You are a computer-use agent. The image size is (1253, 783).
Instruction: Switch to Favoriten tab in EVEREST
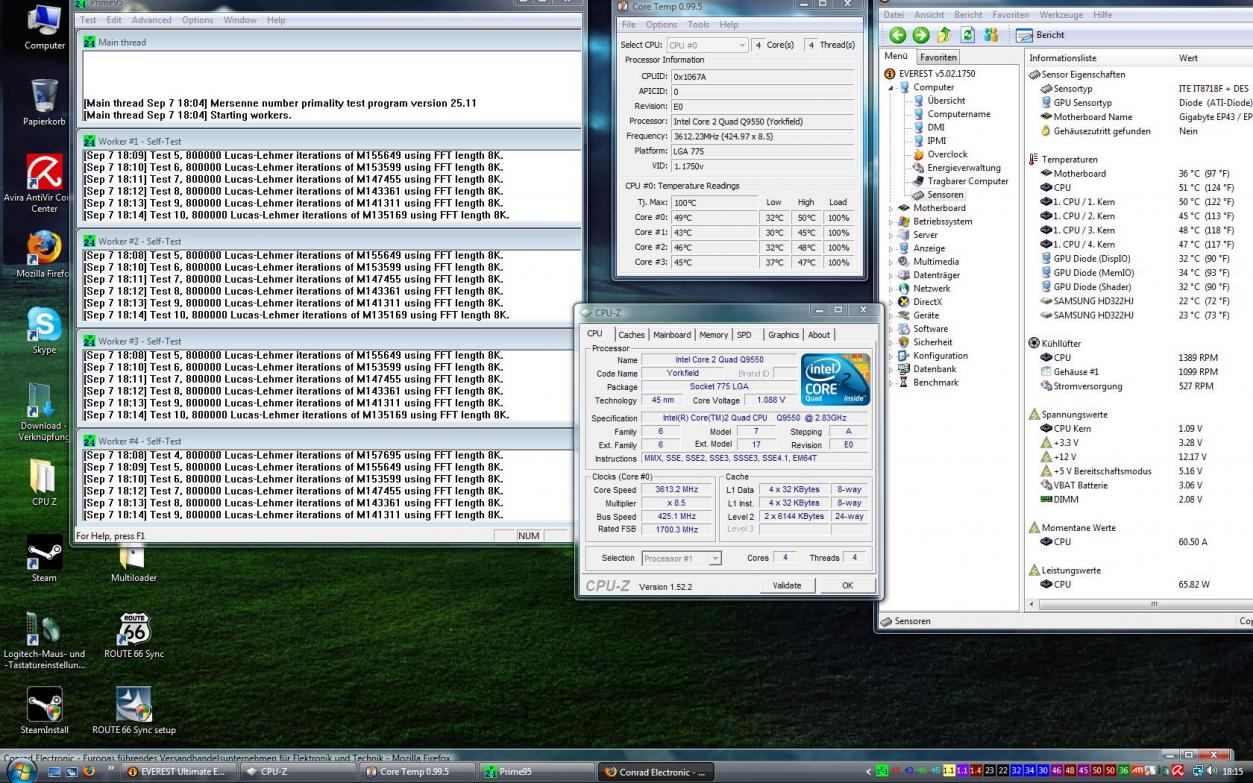(938, 57)
